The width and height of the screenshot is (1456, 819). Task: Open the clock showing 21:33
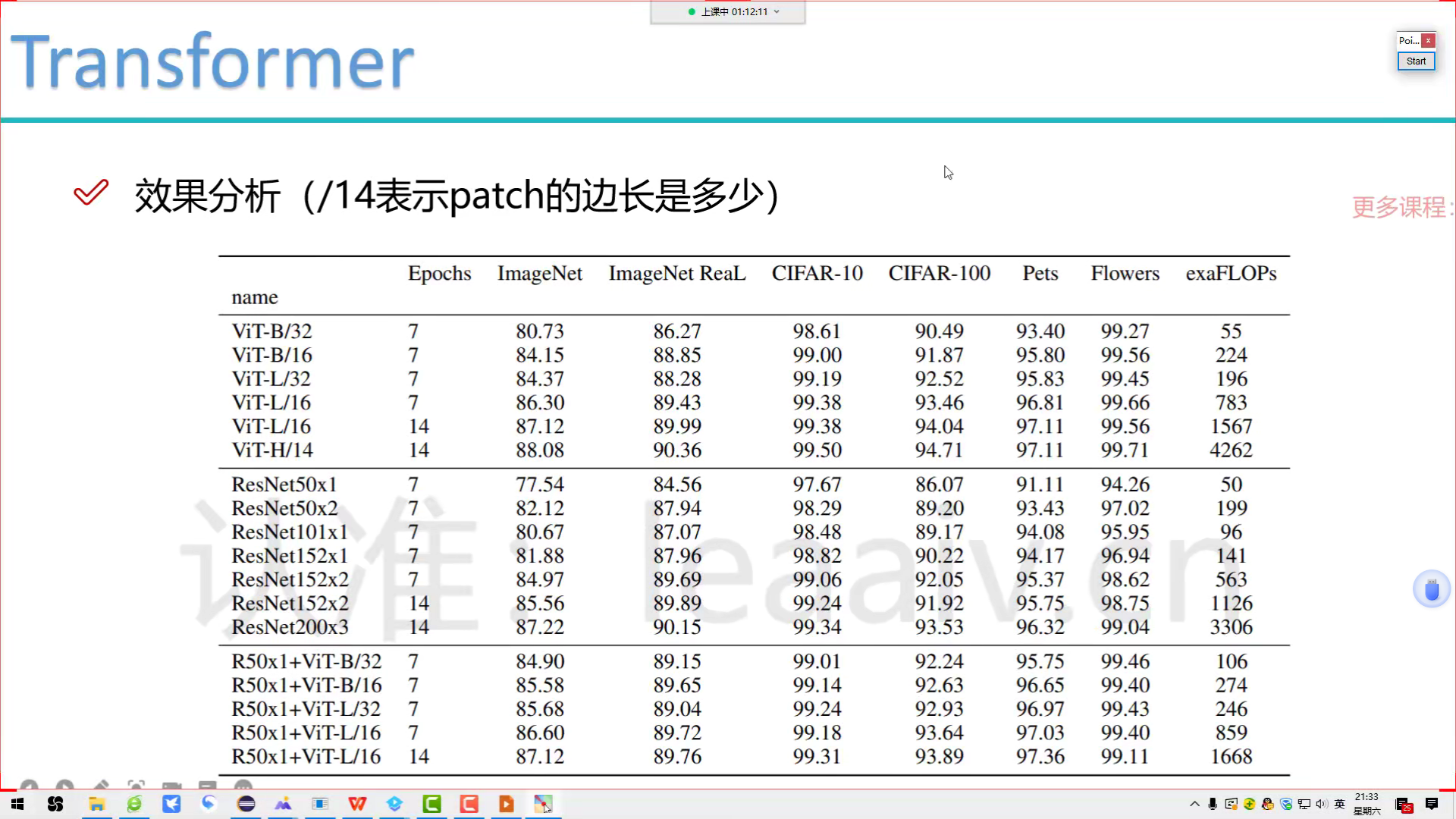click(x=1367, y=804)
